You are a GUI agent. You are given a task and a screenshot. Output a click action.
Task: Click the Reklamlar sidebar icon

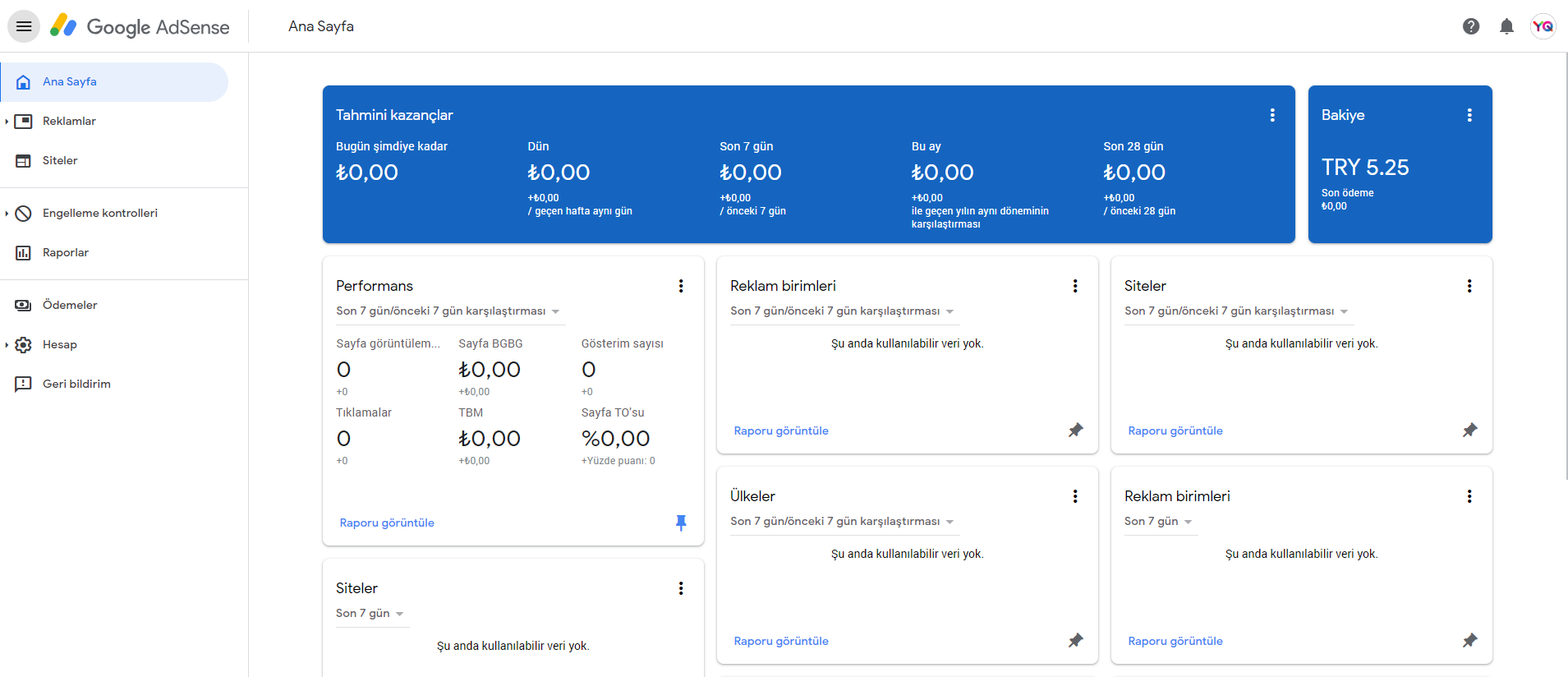tap(24, 122)
